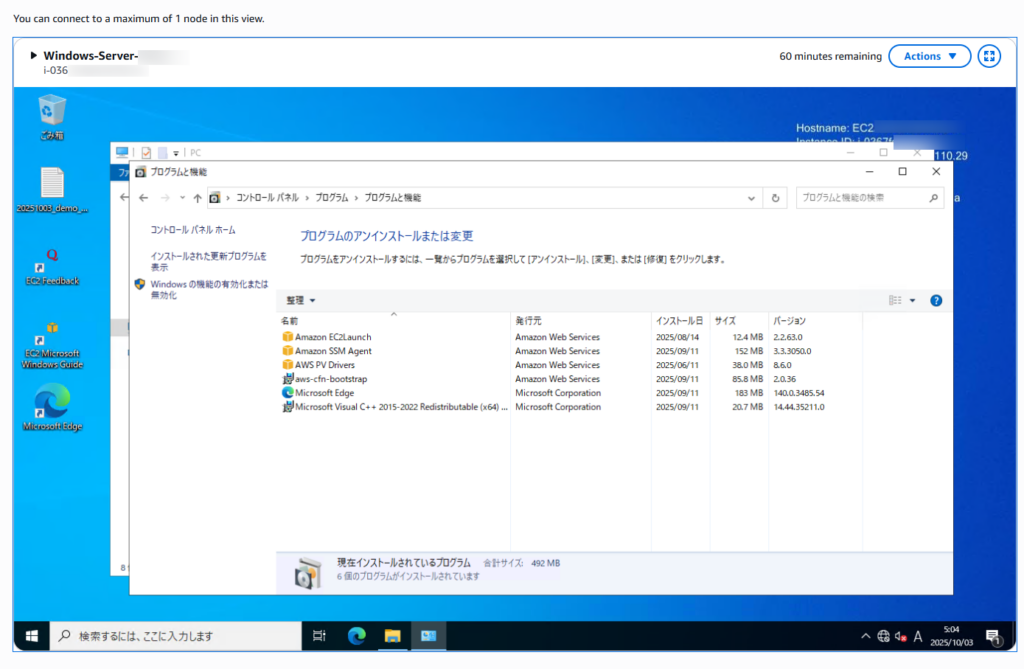Click the プログラムと機能の検索 search field
The width and height of the screenshot is (1024, 669).
click(862, 198)
